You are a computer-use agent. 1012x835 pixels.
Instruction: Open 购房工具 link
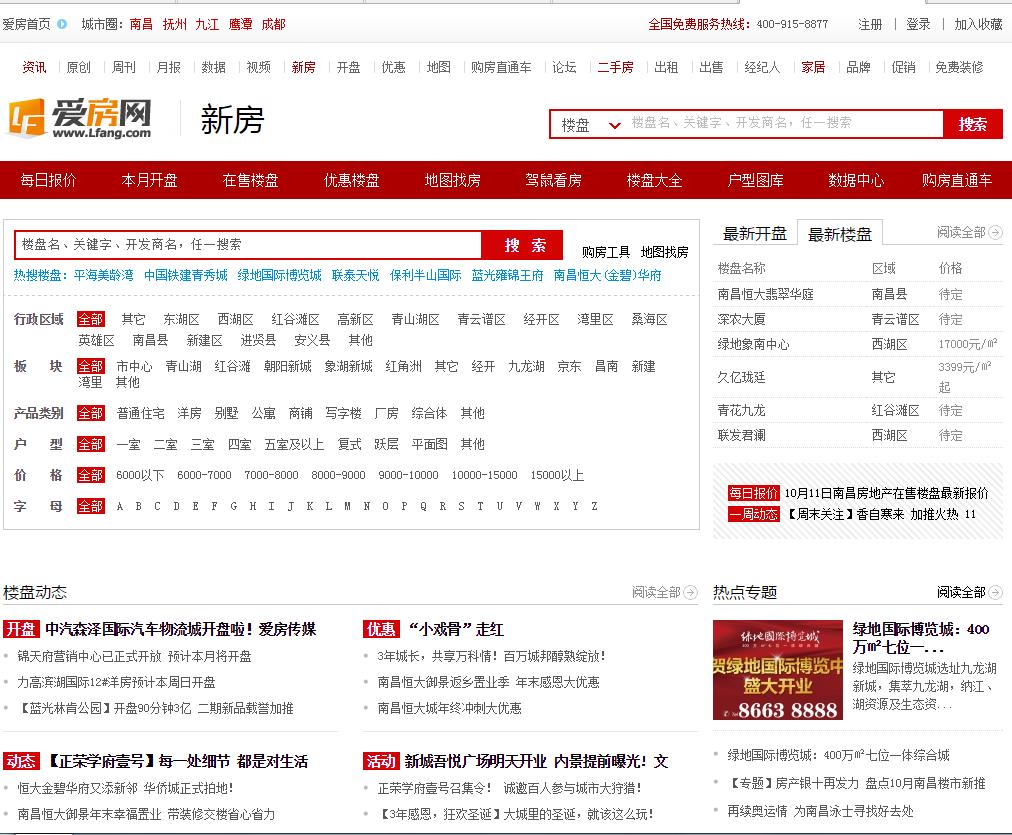[x=605, y=252]
